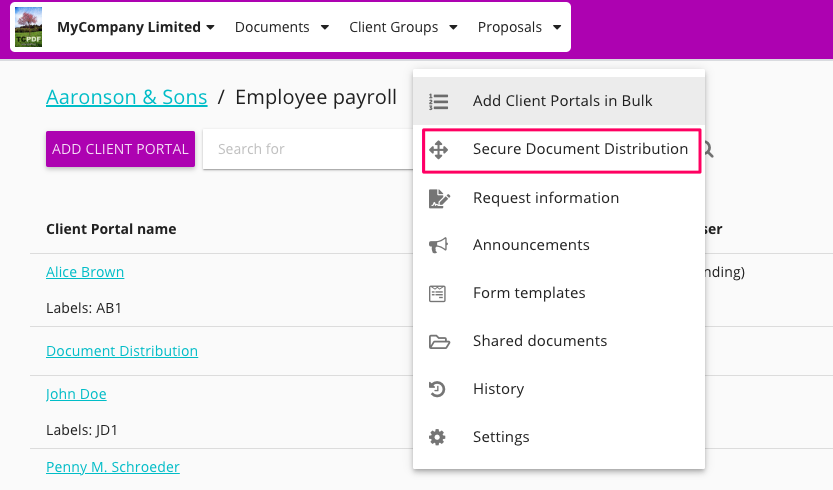
Task: Click the History clock icon
Action: coord(438,389)
